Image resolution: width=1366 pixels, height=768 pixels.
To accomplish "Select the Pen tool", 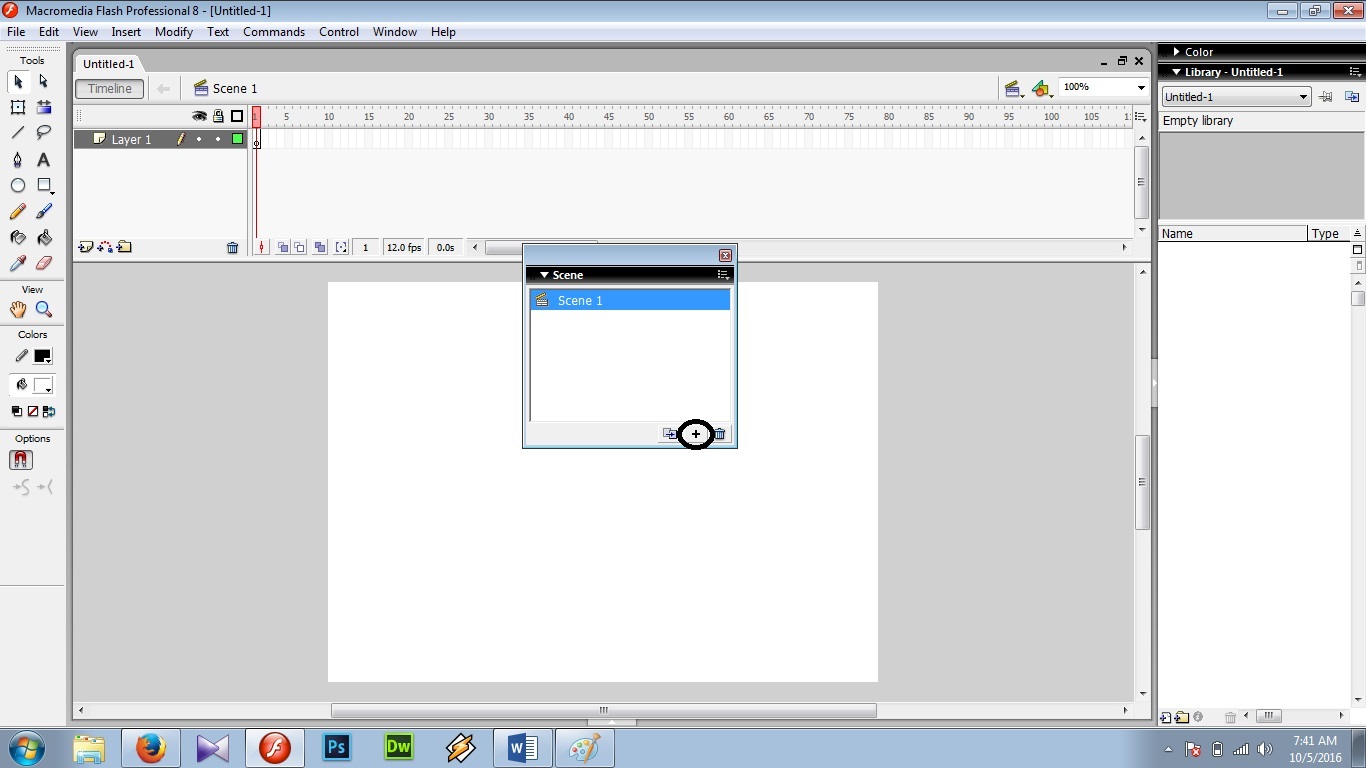I will 18,160.
